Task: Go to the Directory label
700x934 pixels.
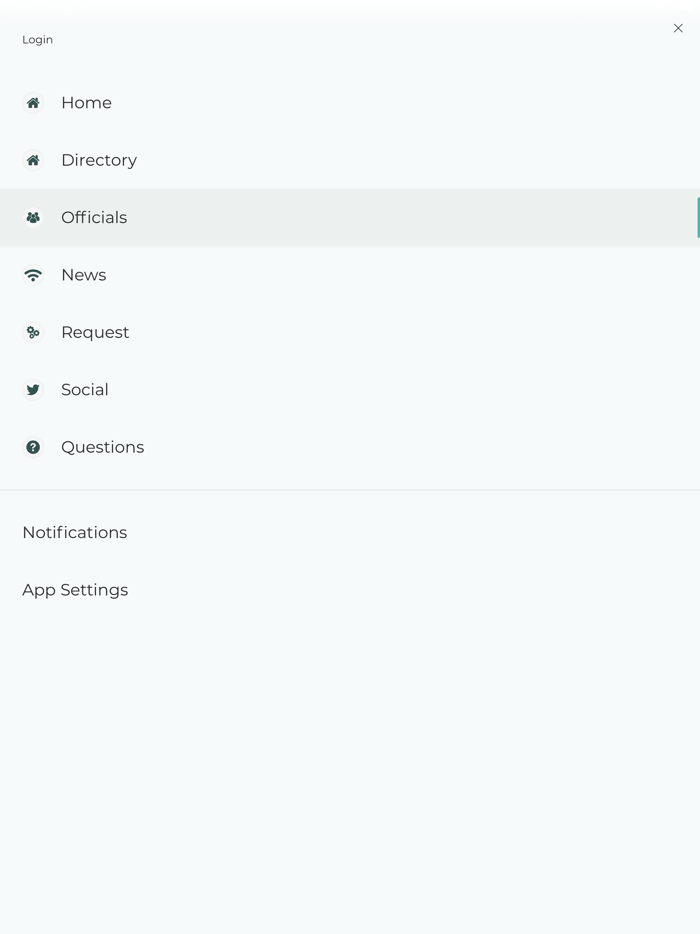Action: (x=99, y=160)
